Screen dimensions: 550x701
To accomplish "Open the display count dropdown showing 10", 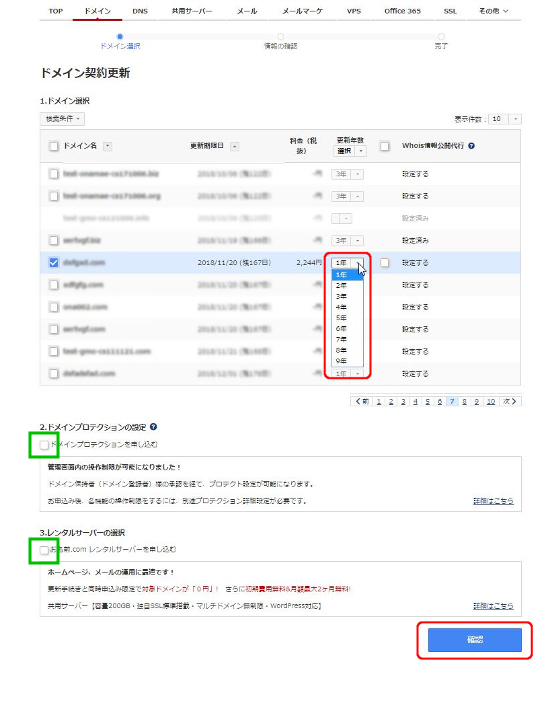I will (x=505, y=119).
